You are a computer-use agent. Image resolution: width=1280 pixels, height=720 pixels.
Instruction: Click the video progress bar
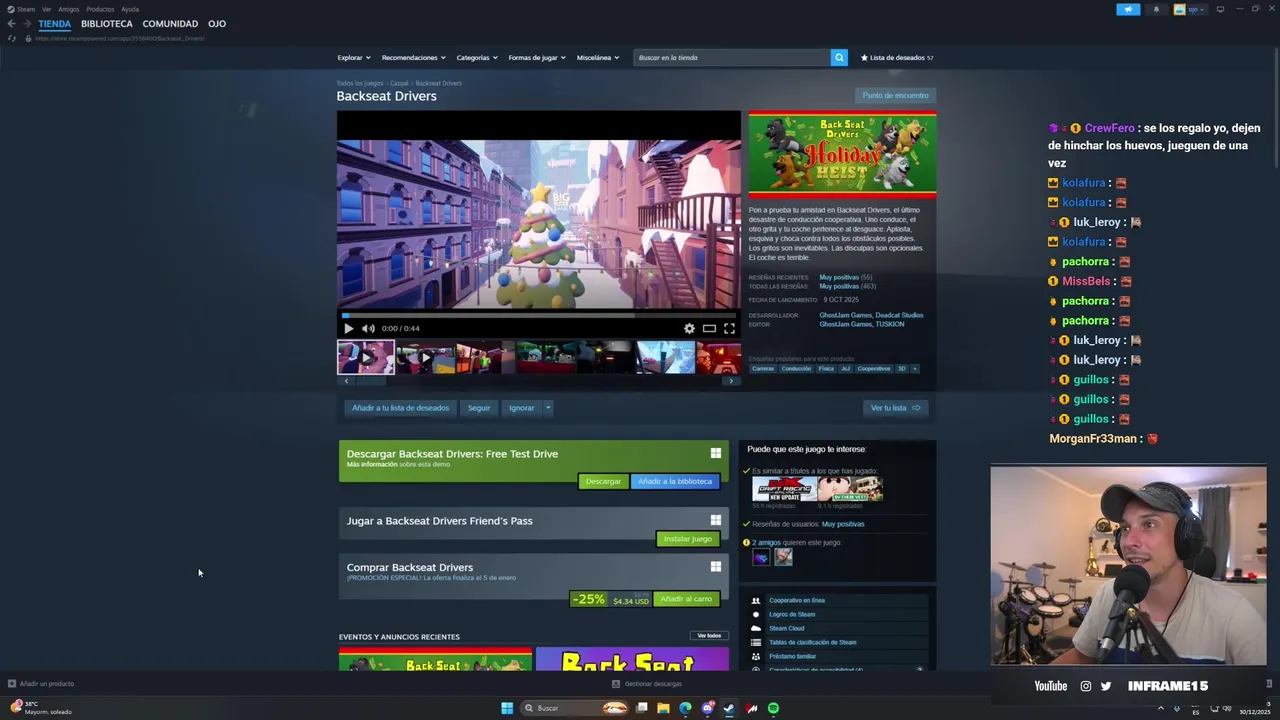539,315
